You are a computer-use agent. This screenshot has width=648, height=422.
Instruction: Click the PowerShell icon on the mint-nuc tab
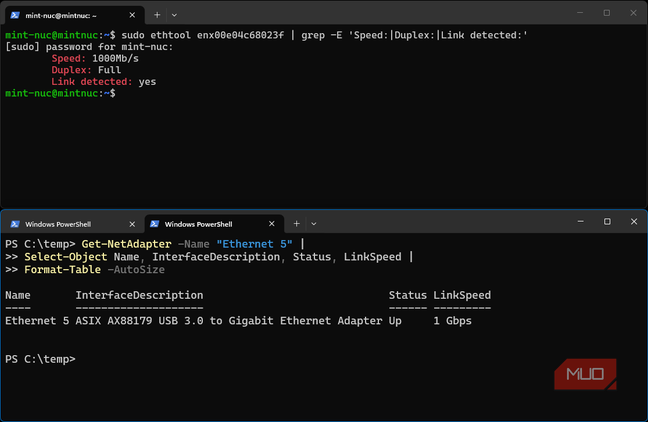coord(15,15)
